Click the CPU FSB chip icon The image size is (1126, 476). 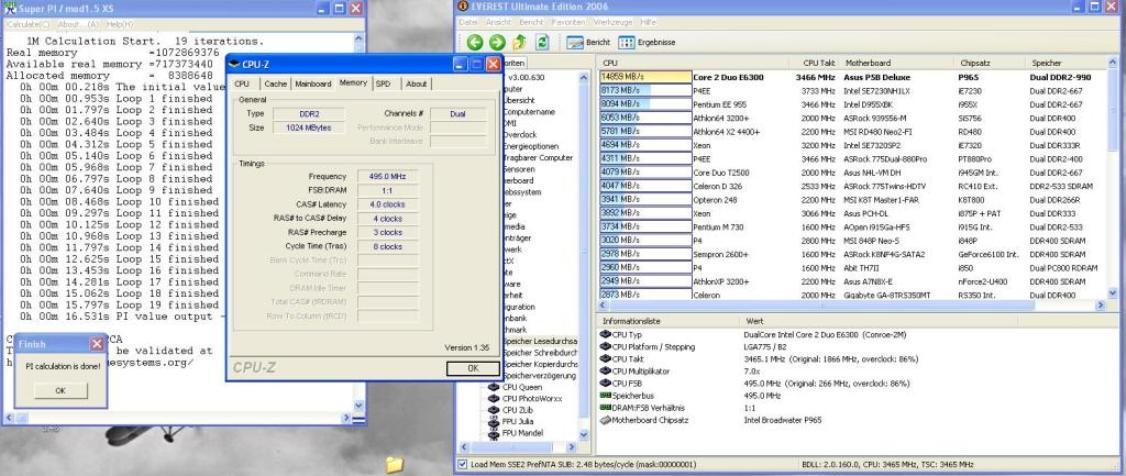pyautogui.click(x=605, y=383)
